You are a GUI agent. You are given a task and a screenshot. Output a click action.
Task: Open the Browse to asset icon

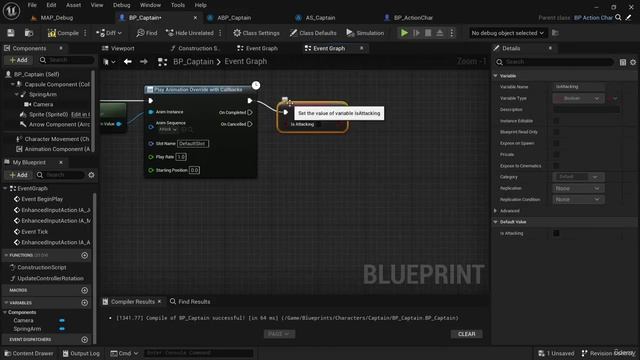tap(29, 33)
